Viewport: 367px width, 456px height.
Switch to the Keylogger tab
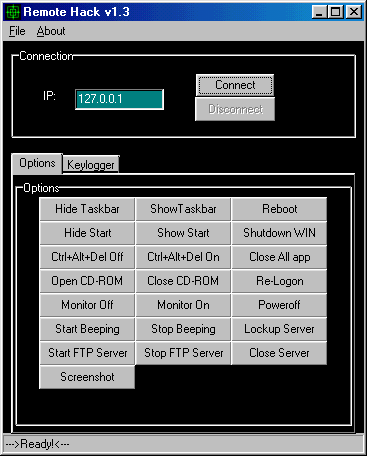click(91, 164)
